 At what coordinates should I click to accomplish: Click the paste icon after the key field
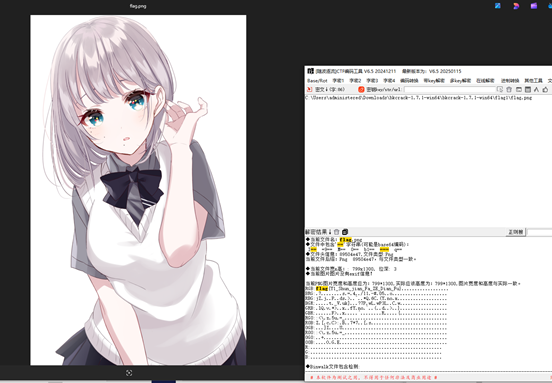point(500,89)
